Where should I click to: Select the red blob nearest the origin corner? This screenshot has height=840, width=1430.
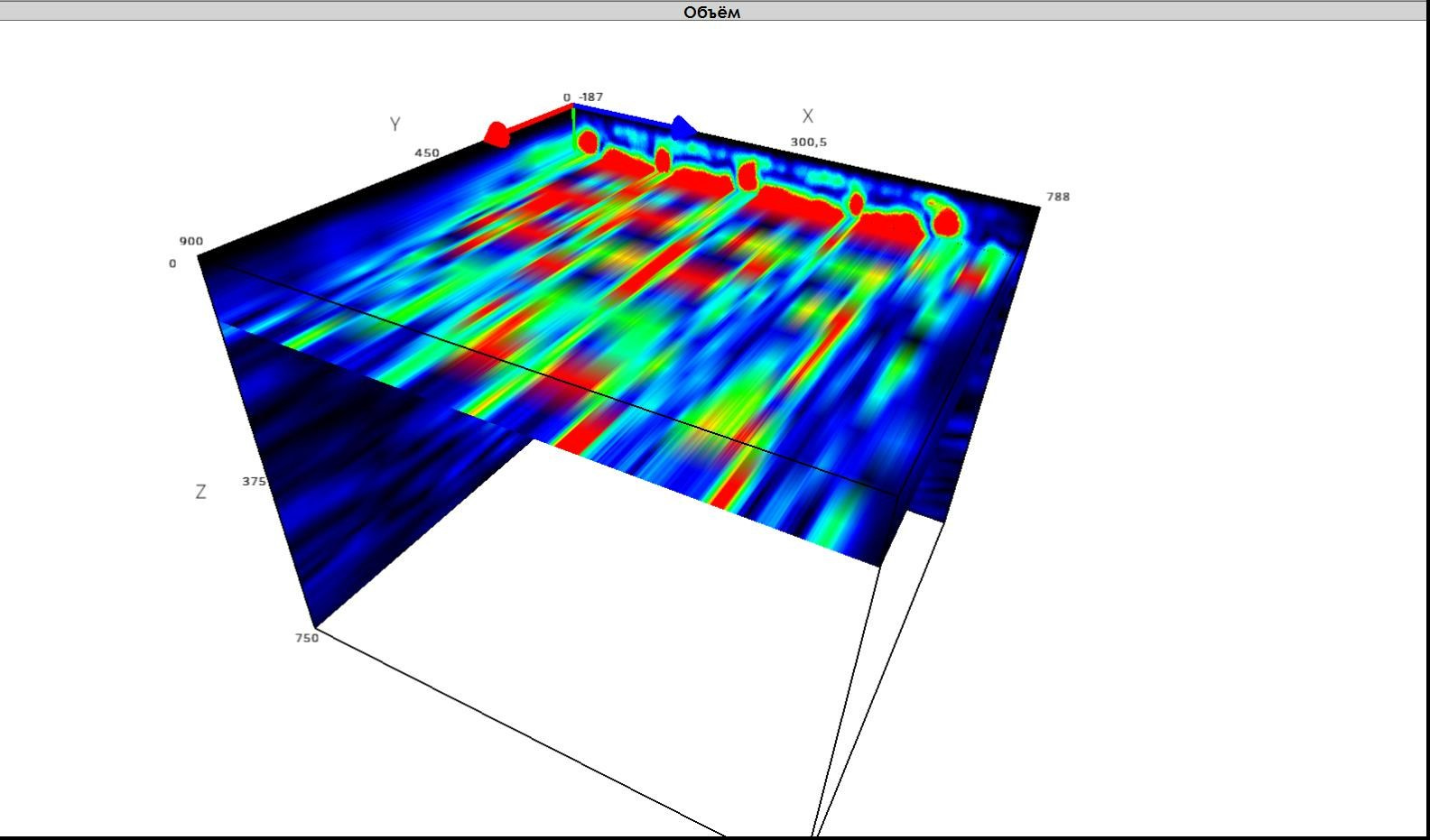pos(588,142)
